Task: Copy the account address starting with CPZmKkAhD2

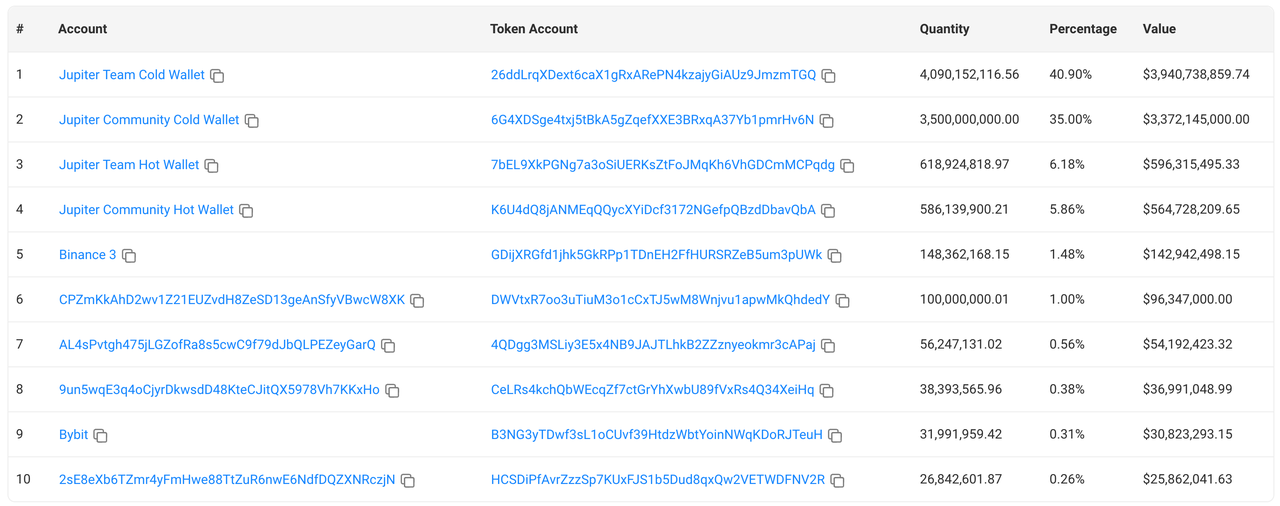Action: [418, 301]
